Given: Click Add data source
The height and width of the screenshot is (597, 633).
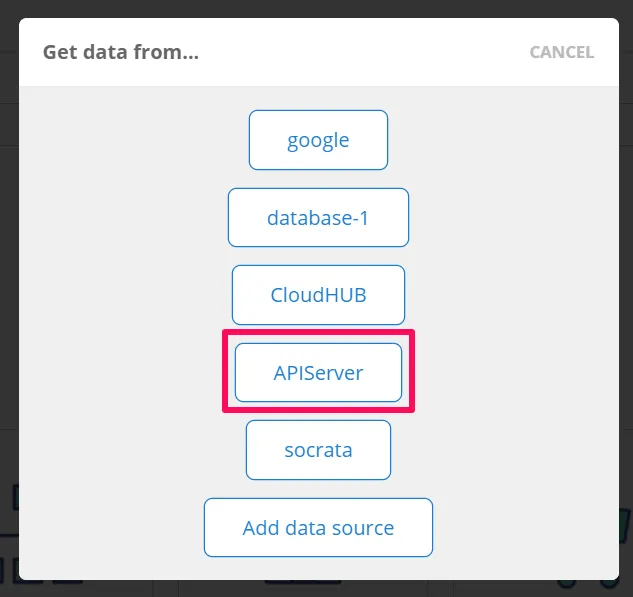Looking at the screenshot, I should tap(318, 527).
